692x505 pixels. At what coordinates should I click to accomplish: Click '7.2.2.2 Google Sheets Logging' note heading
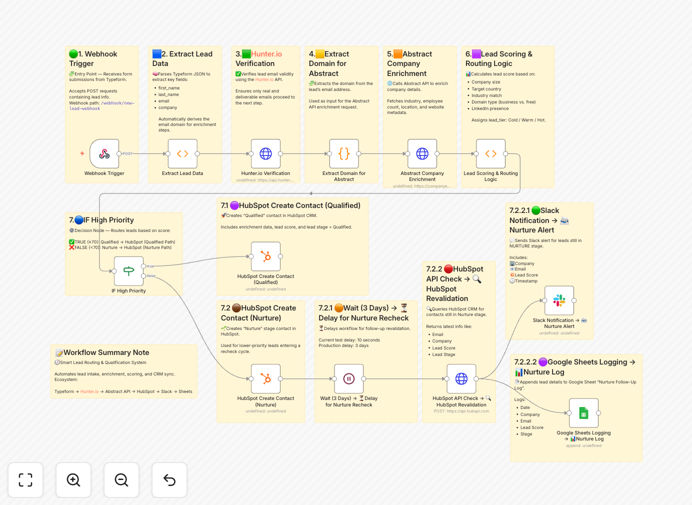575,367
